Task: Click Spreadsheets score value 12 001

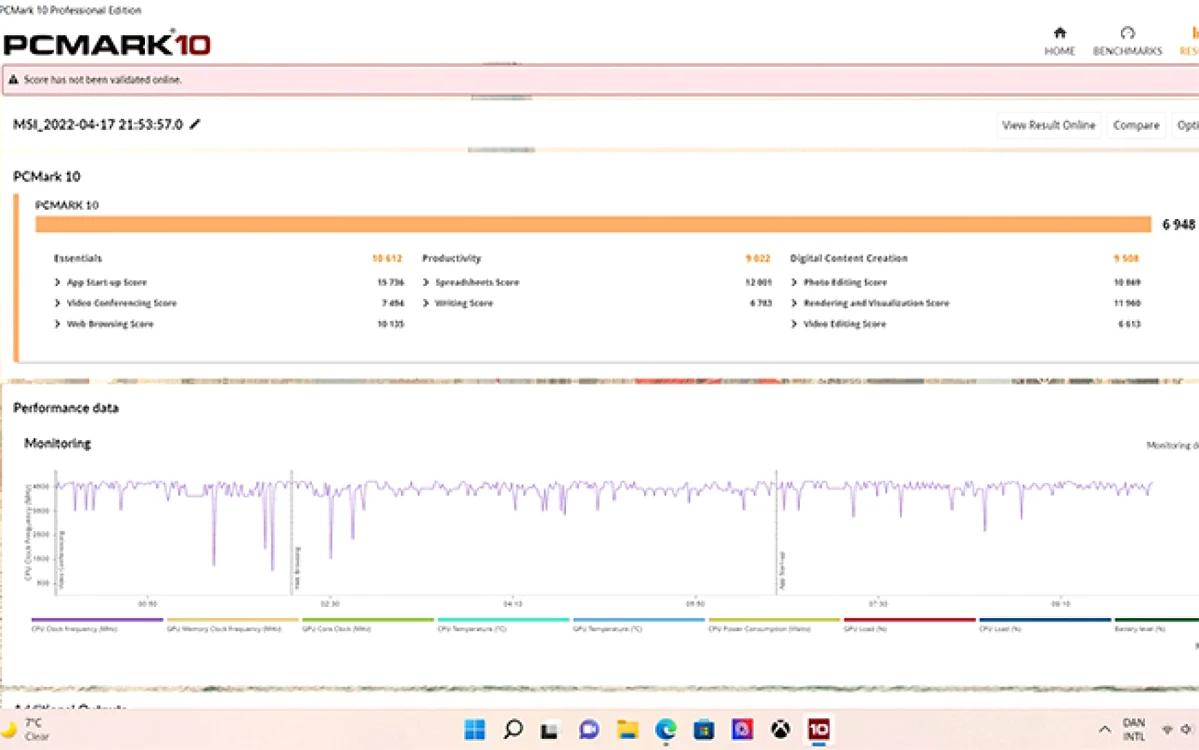Action: point(759,282)
